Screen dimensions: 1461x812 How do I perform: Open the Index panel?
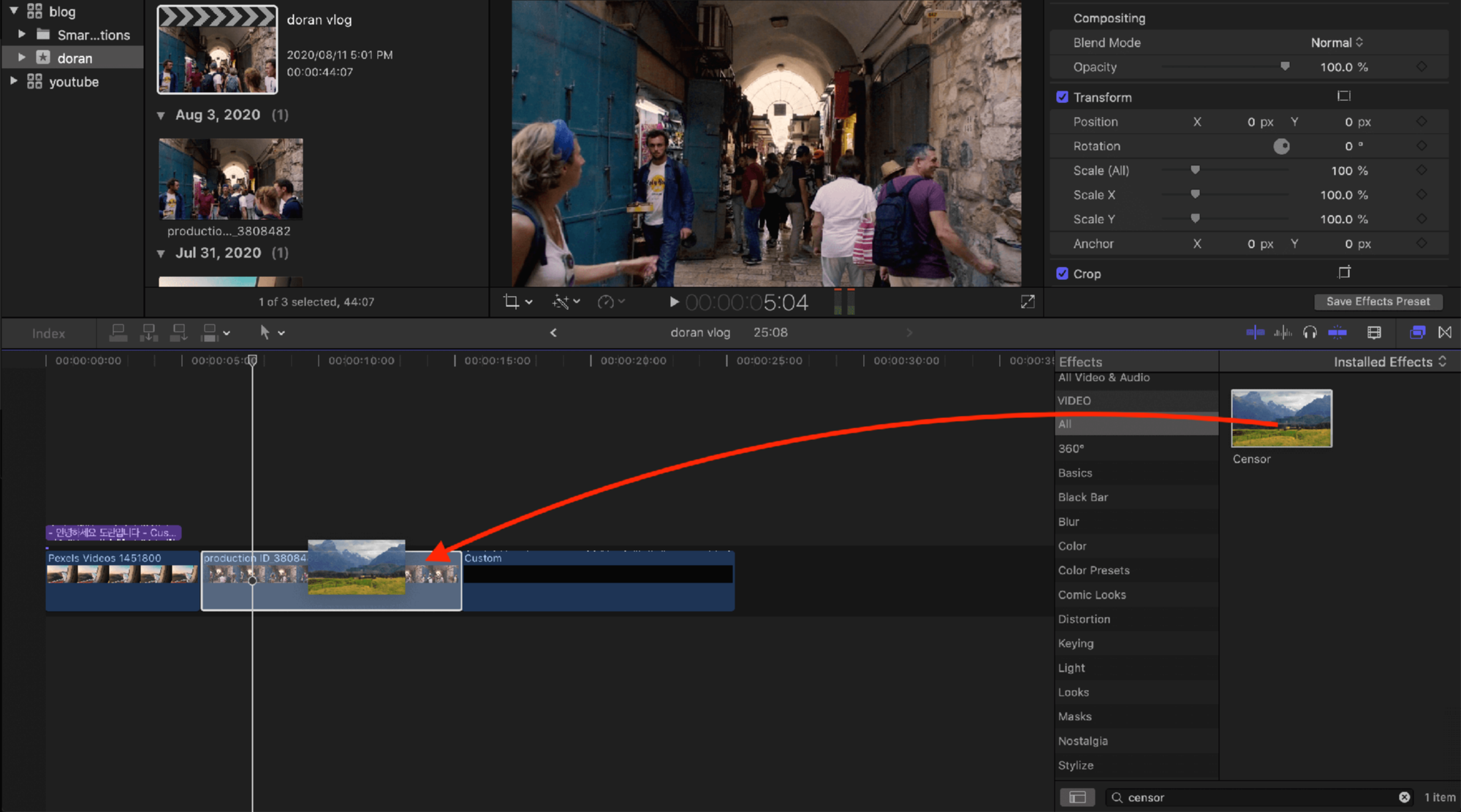point(48,333)
